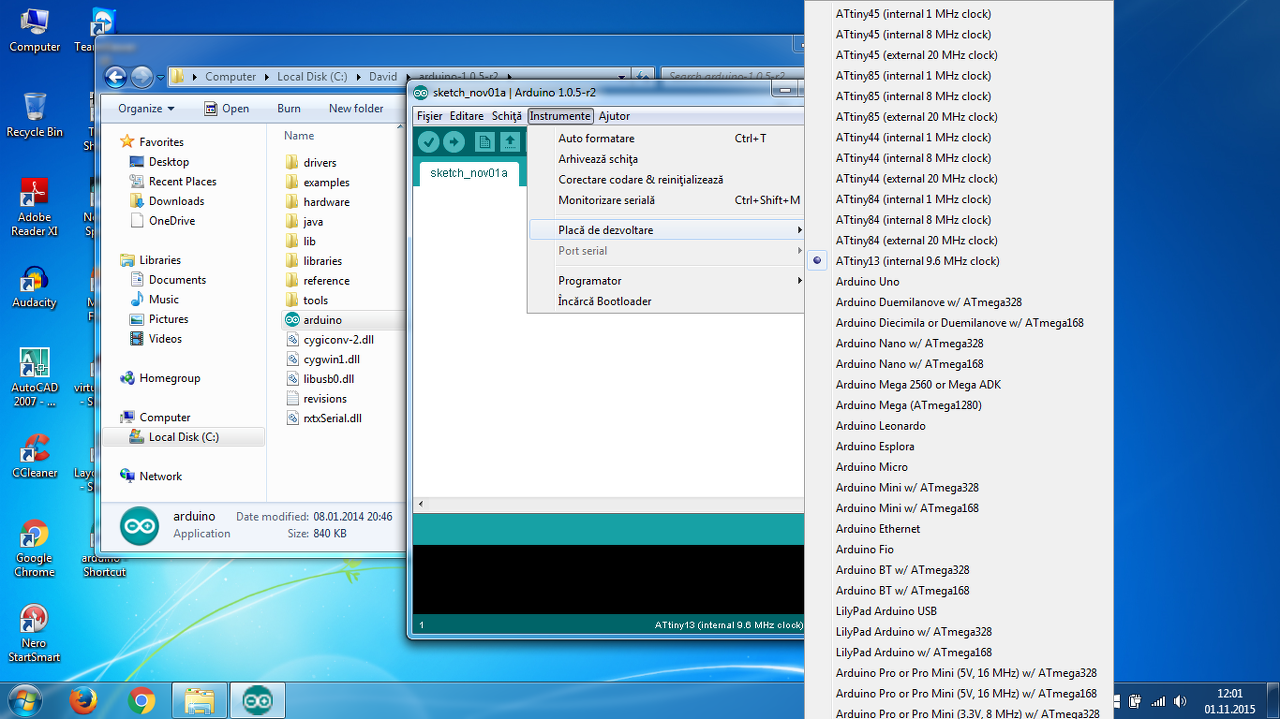Screen dimensions: 1280x719
Task: Expand the Placă de dezvoltare submenu
Action: [666, 230]
